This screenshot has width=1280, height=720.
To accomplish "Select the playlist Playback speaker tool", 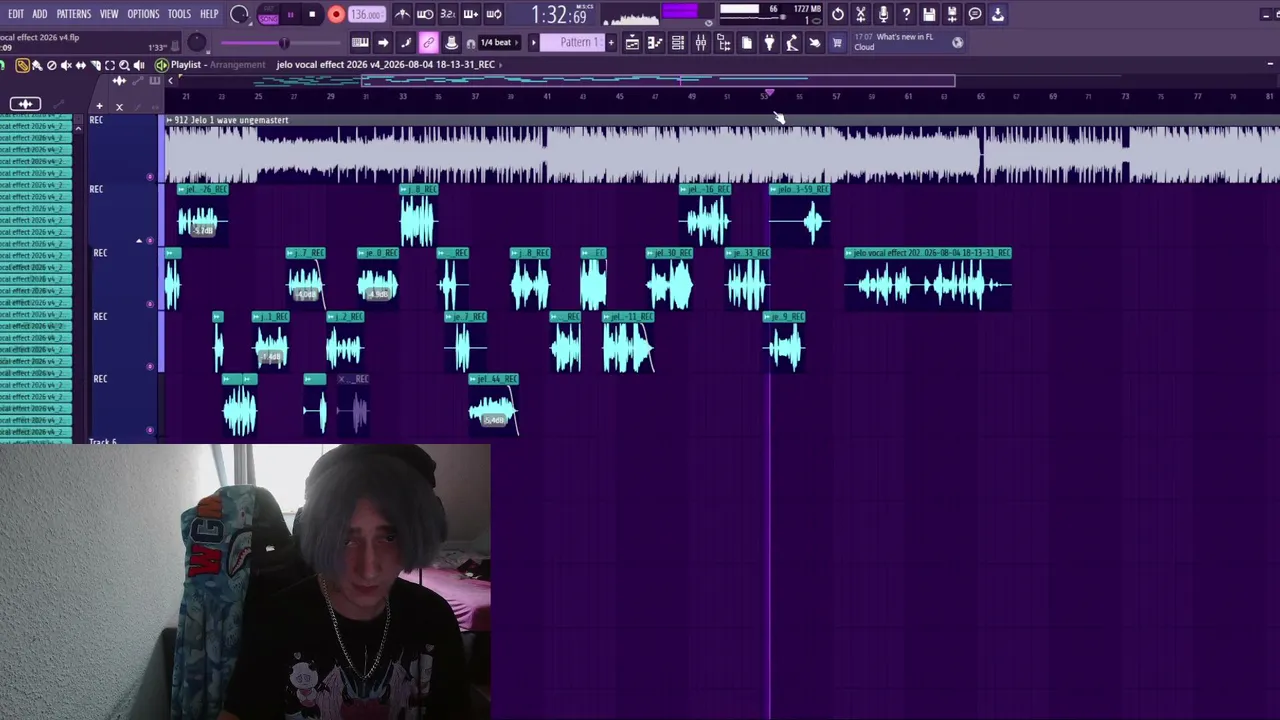I will (139, 65).
